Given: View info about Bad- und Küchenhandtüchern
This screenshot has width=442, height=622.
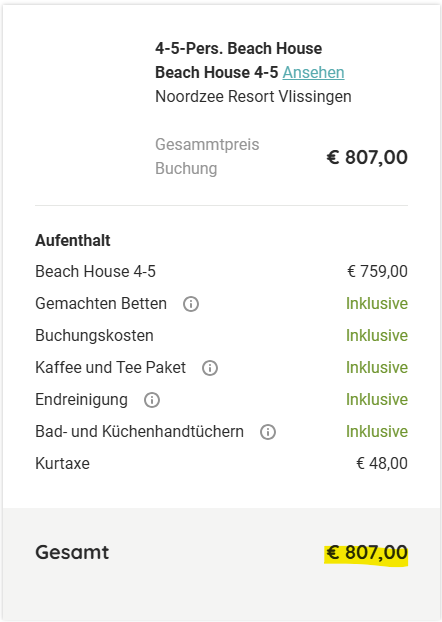Looking at the screenshot, I should (268, 432).
